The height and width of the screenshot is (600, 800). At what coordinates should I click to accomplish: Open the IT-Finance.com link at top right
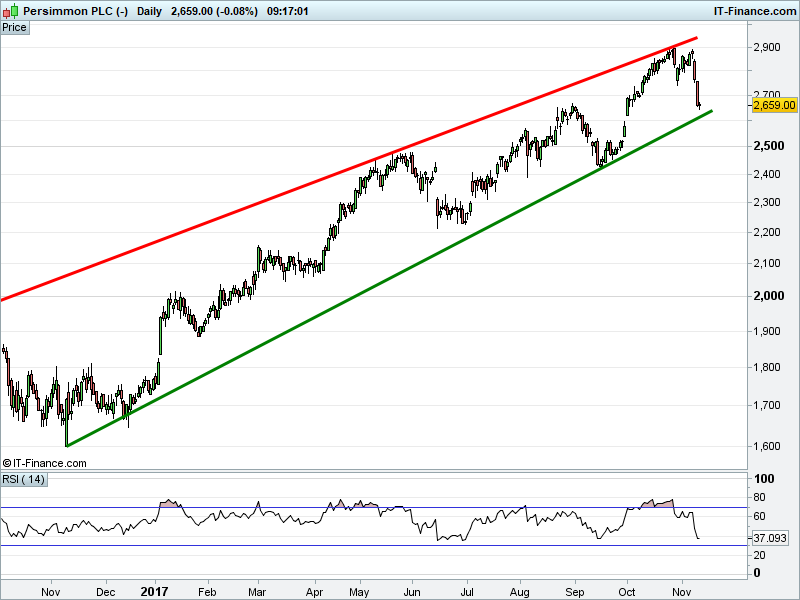click(755, 11)
